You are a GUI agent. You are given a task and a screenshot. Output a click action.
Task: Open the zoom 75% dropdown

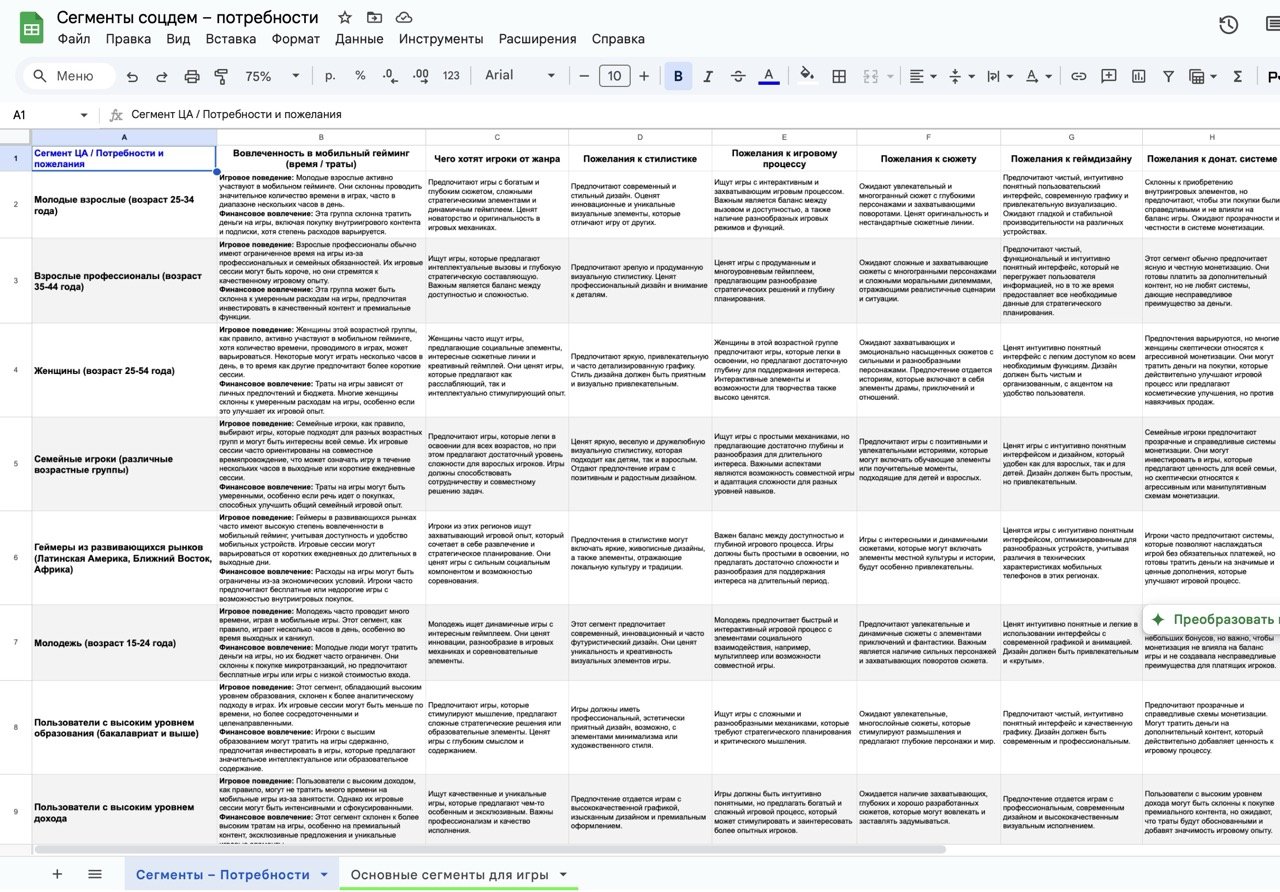[x=272, y=76]
